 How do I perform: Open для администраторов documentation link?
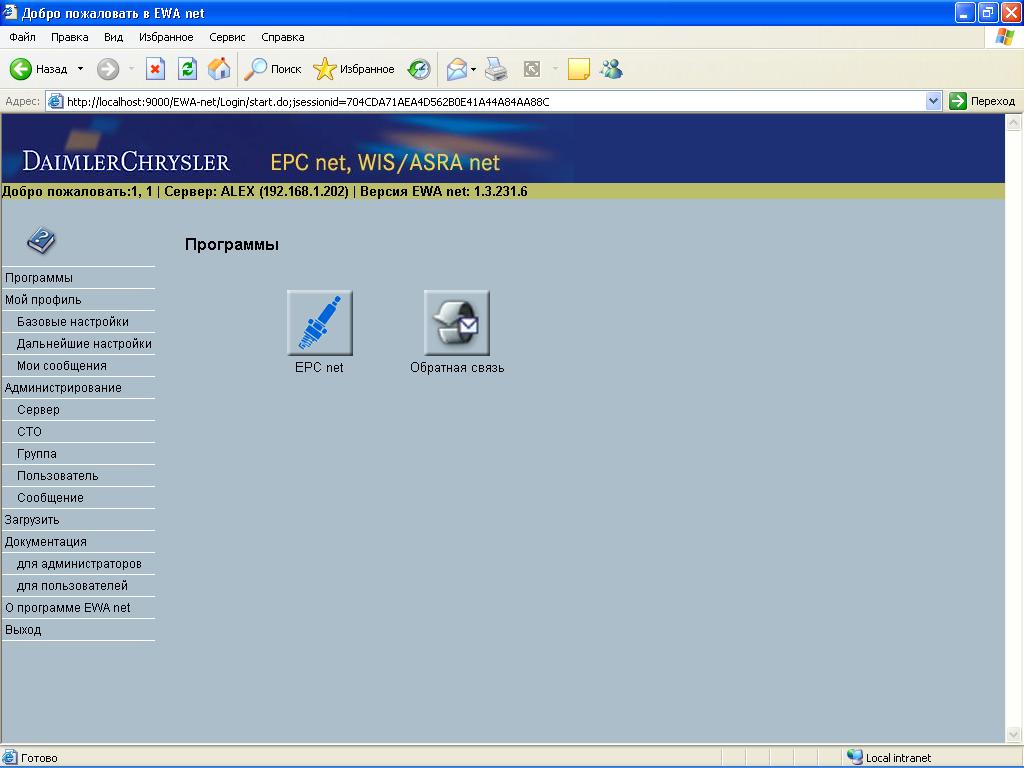click(79, 564)
